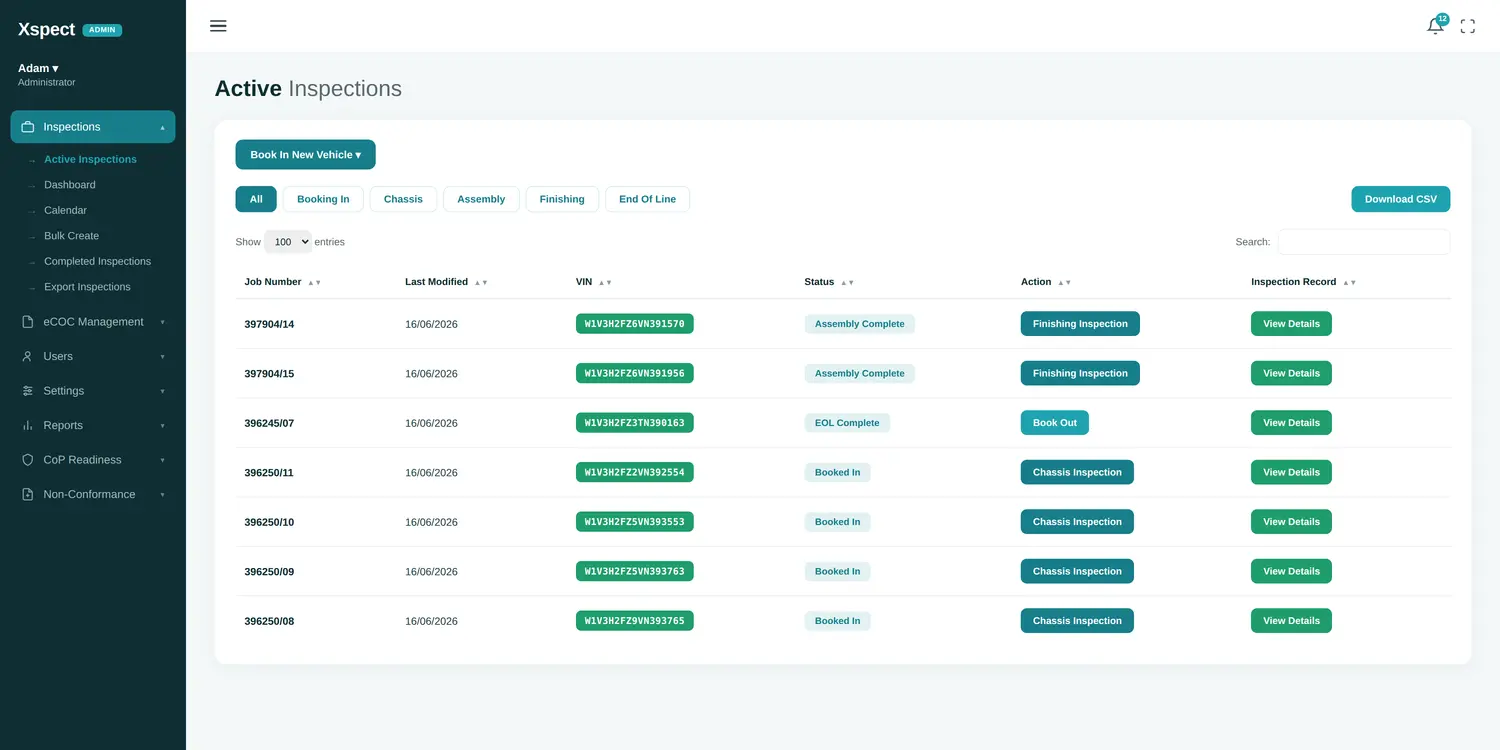Click the Non-Conformance file icon
Image resolution: width=1500 pixels, height=750 pixels.
tap(28, 494)
